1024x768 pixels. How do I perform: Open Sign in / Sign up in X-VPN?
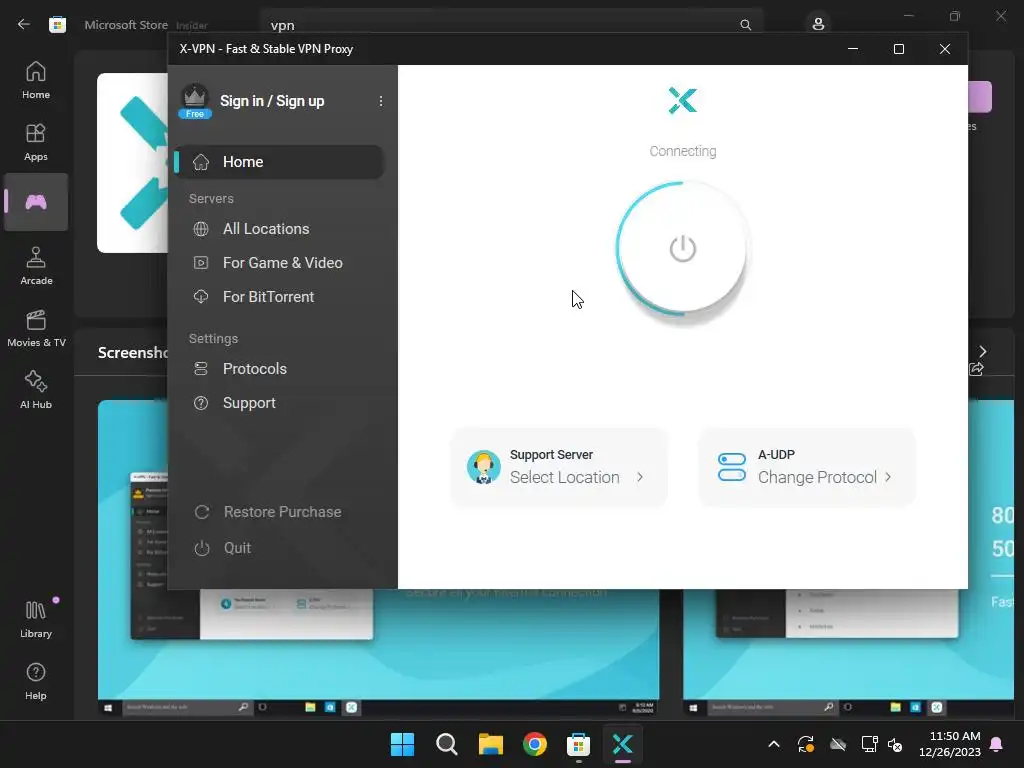[272, 101]
